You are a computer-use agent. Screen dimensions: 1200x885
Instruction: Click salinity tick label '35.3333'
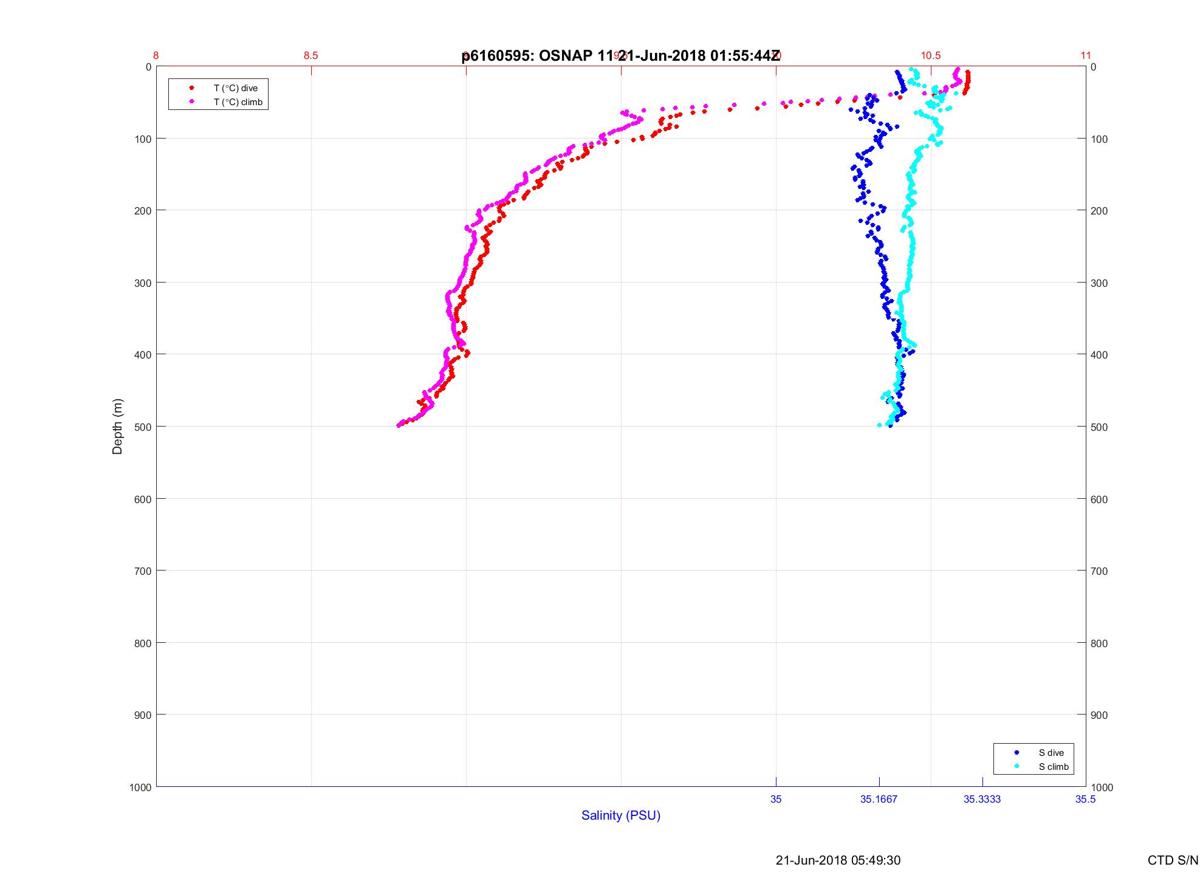tap(982, 799)
